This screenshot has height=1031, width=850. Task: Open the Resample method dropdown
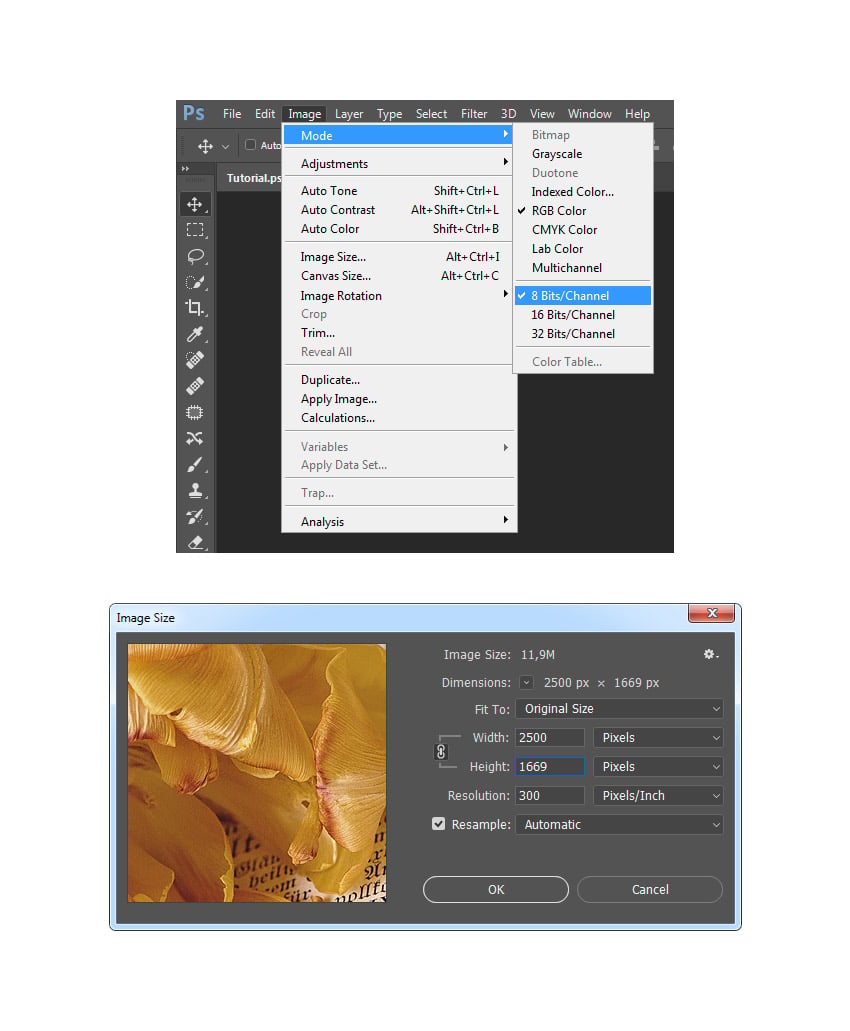pyautogui.click(x=619, y=825)
